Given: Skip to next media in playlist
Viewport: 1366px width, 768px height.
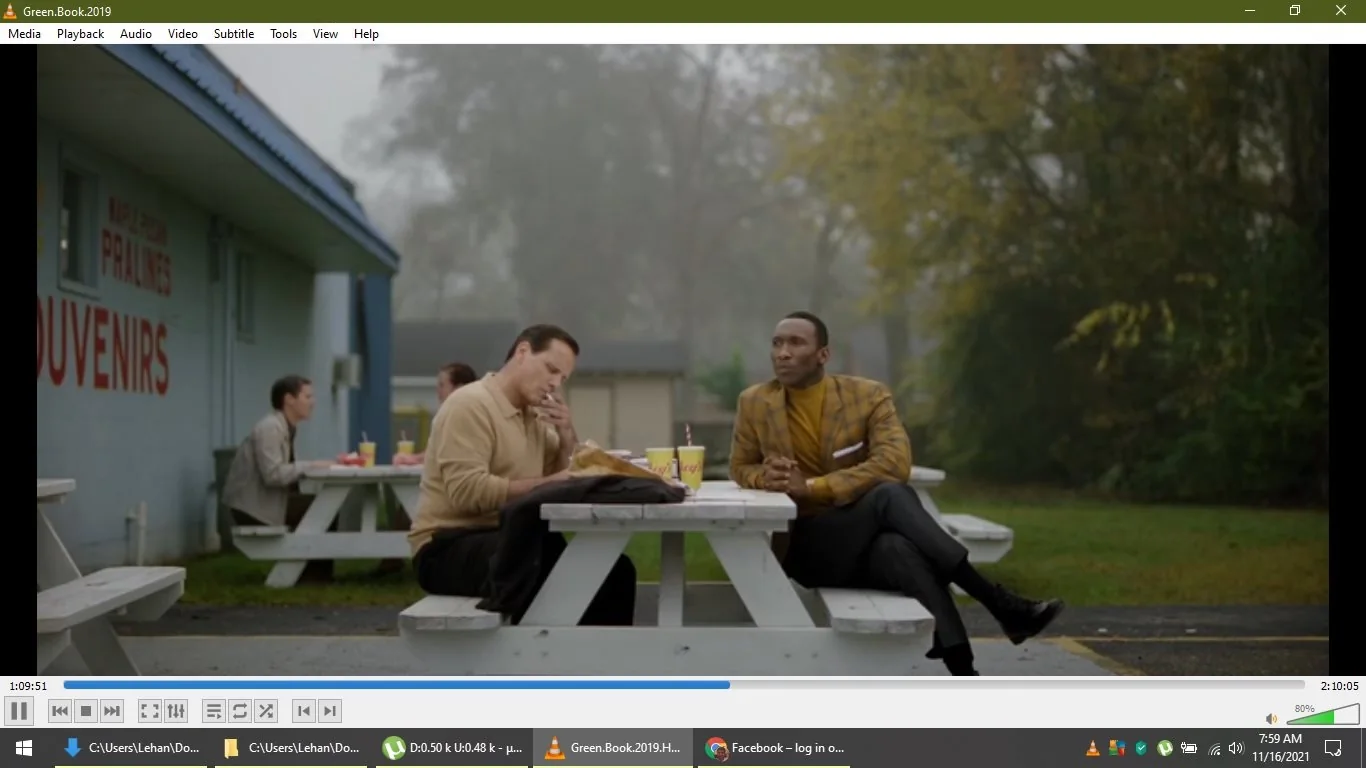Looking at the screenshot, I should [112, 711].
